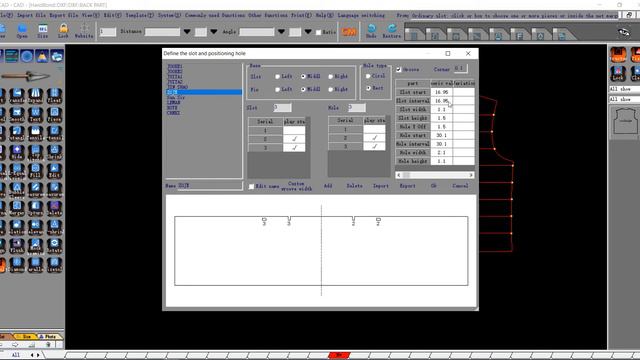
Task: Select the Hide tool icon
Action: coord(17,152)
